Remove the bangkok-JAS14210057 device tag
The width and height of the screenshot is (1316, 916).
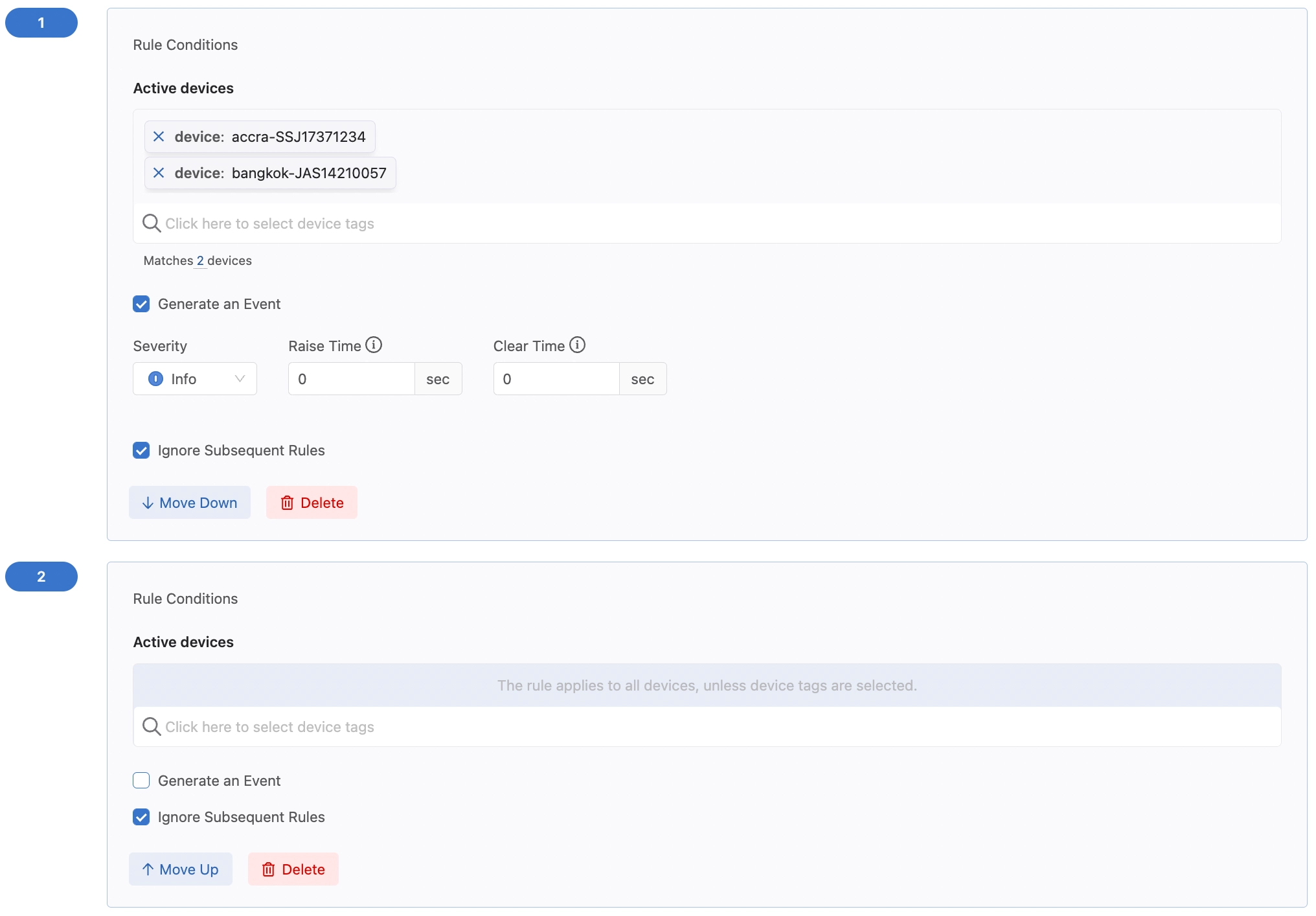click(159, 173)
